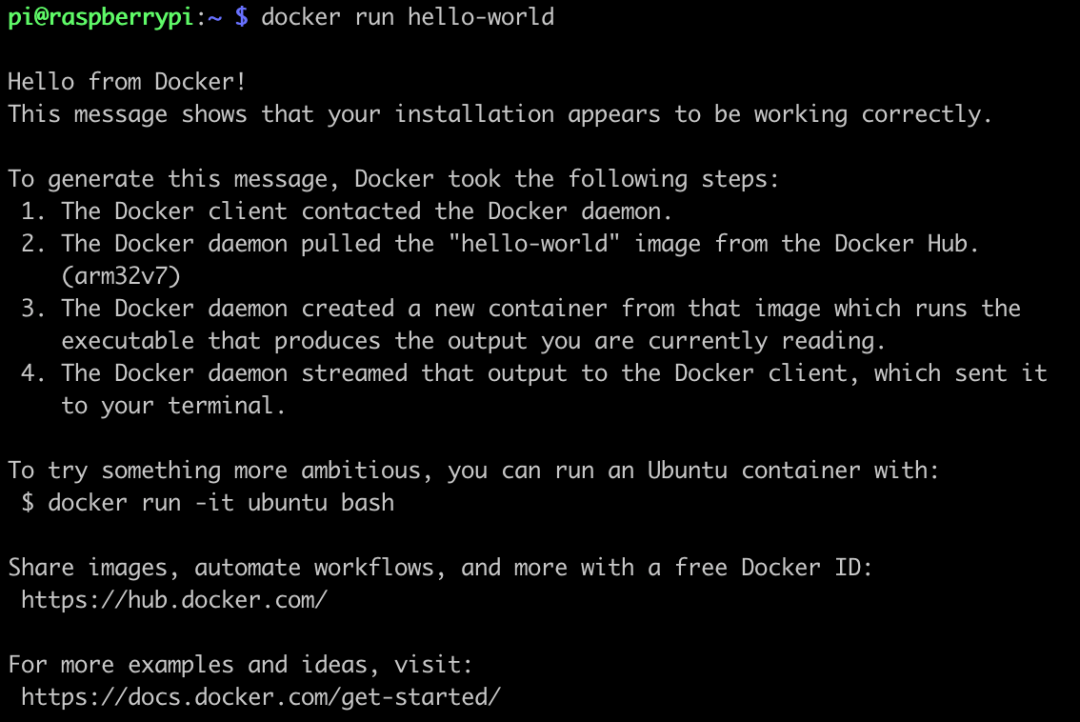Click step 1 about Docker client
The height and width of the screenshot is (722, 1080).
pyautogui.click(x=346, y=211)
